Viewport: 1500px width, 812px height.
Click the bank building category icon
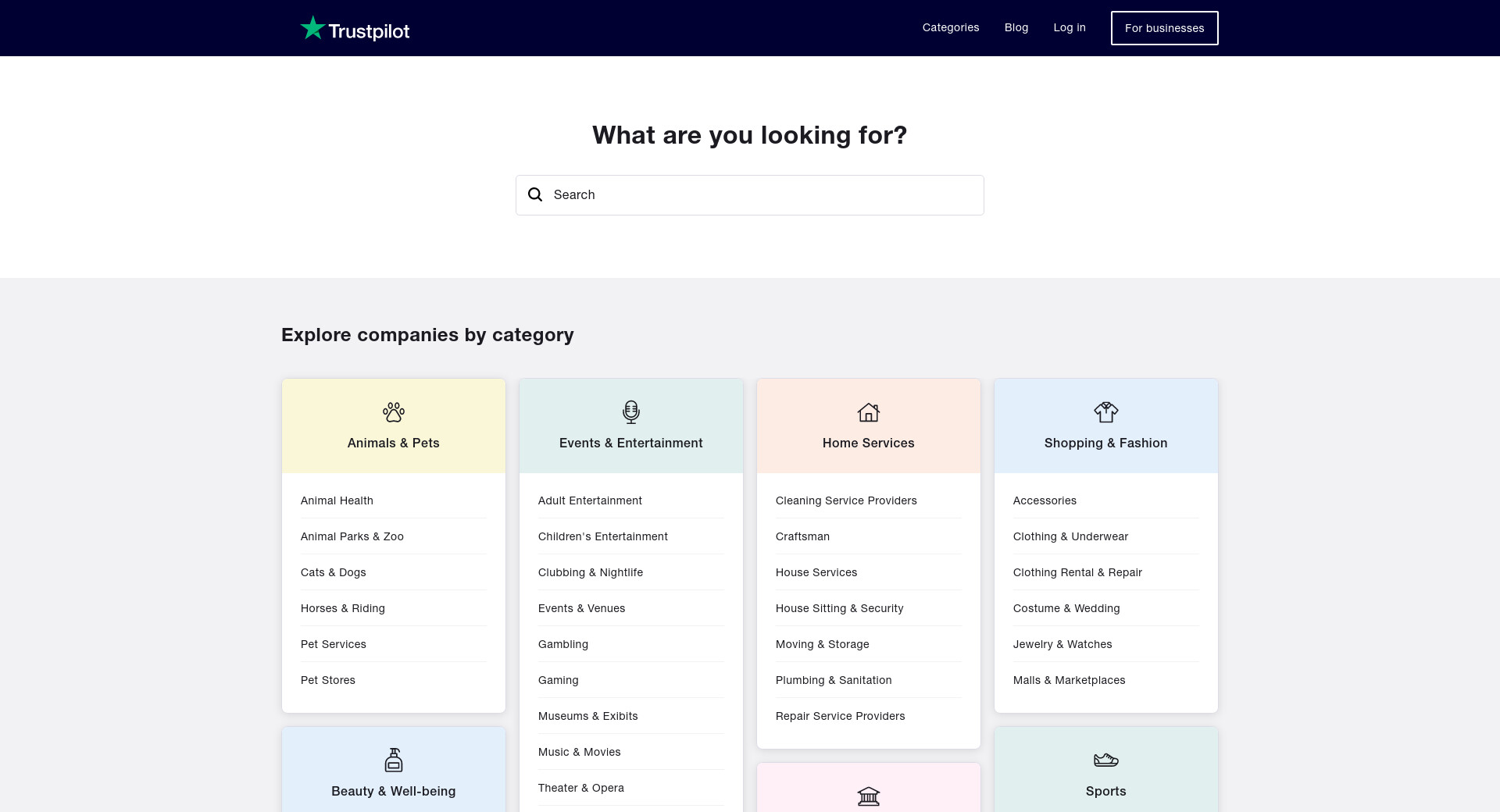tap(869, 796)
